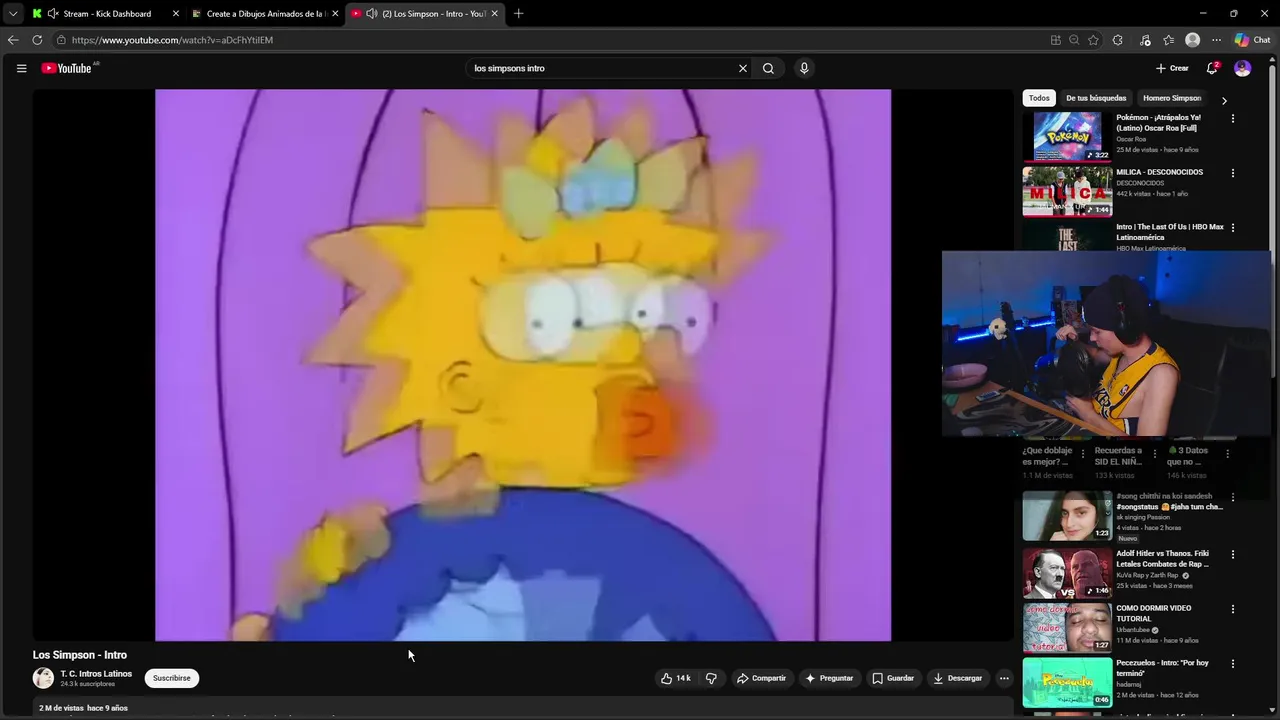
Task: Open the notifications bell
Action: tap(1212, 68)
